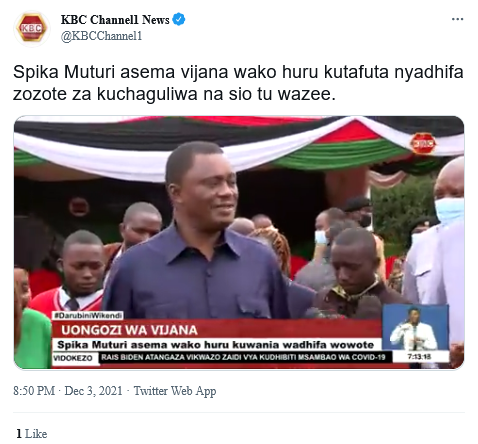Image resolution: width=478 pixels, height=444 pixels.
Task: View the 1 Like list
Action: 32,434
